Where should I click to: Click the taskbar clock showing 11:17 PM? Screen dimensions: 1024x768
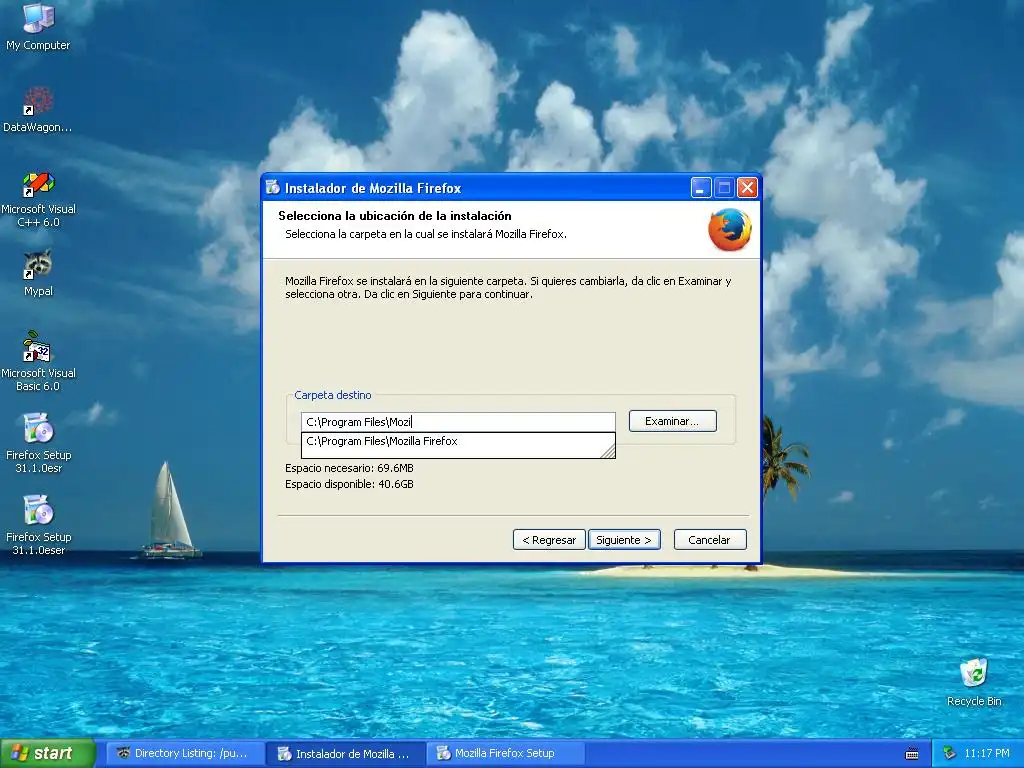pos(986,753)
